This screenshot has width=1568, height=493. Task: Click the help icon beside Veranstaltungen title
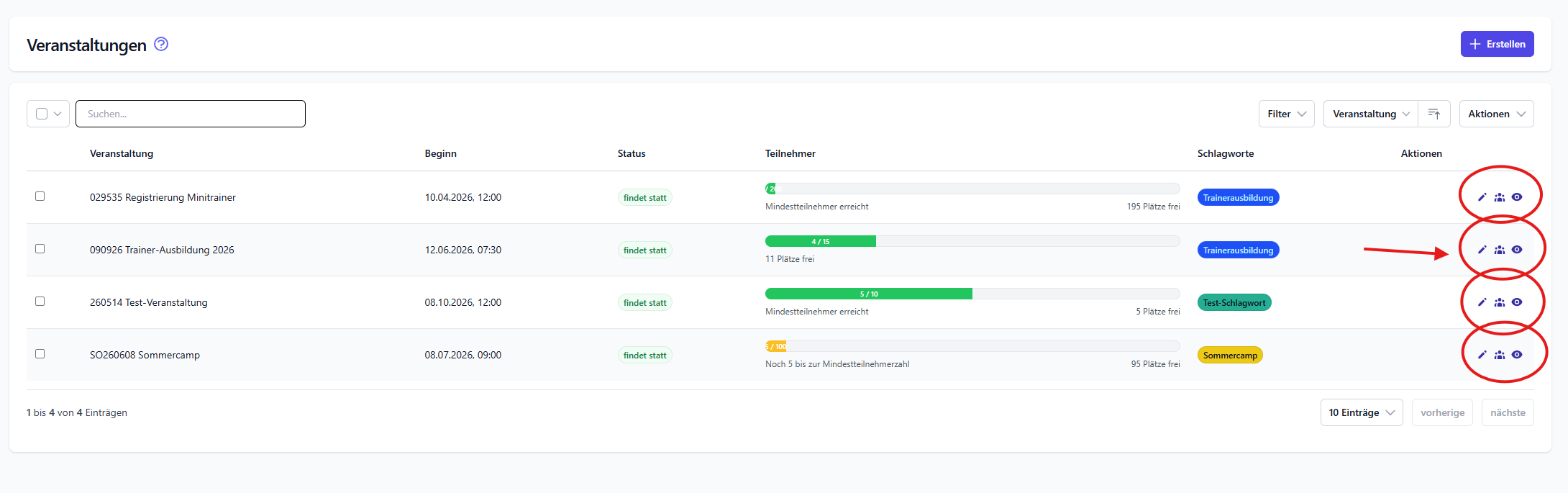point(161,45)
